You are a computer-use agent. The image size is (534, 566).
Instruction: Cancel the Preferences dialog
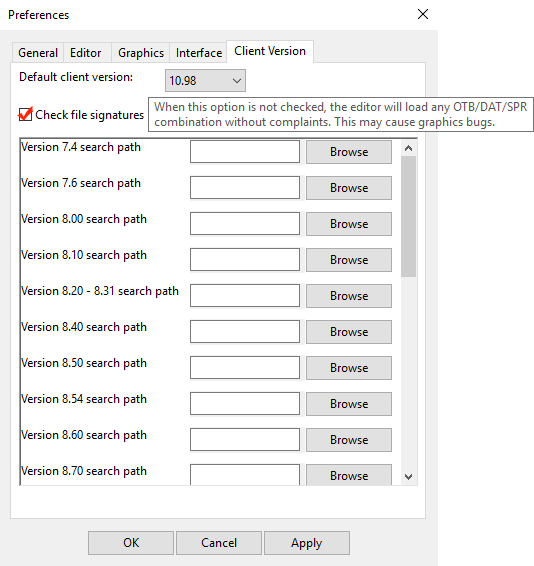[219, 543]
